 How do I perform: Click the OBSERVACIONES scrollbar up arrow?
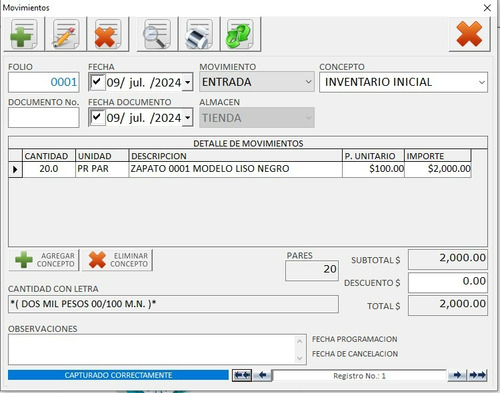point(299,341)
